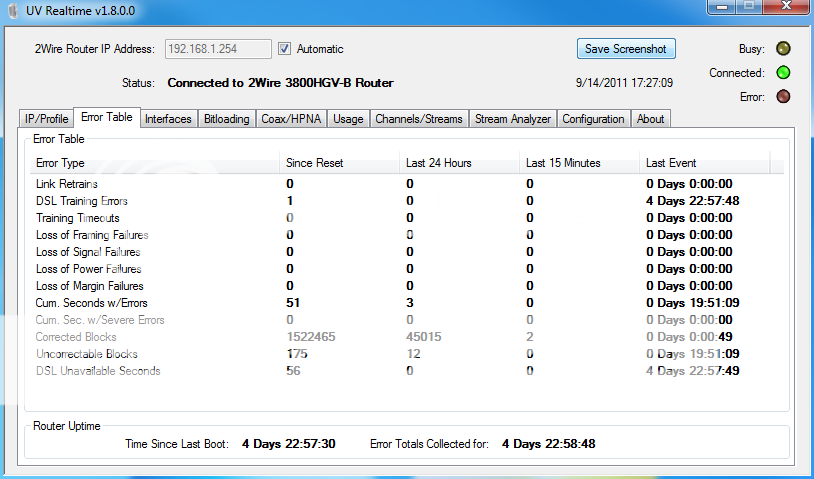This screenshot has height=479, width=814.
Task: Open the Bitloading tab
Action: 226,119
